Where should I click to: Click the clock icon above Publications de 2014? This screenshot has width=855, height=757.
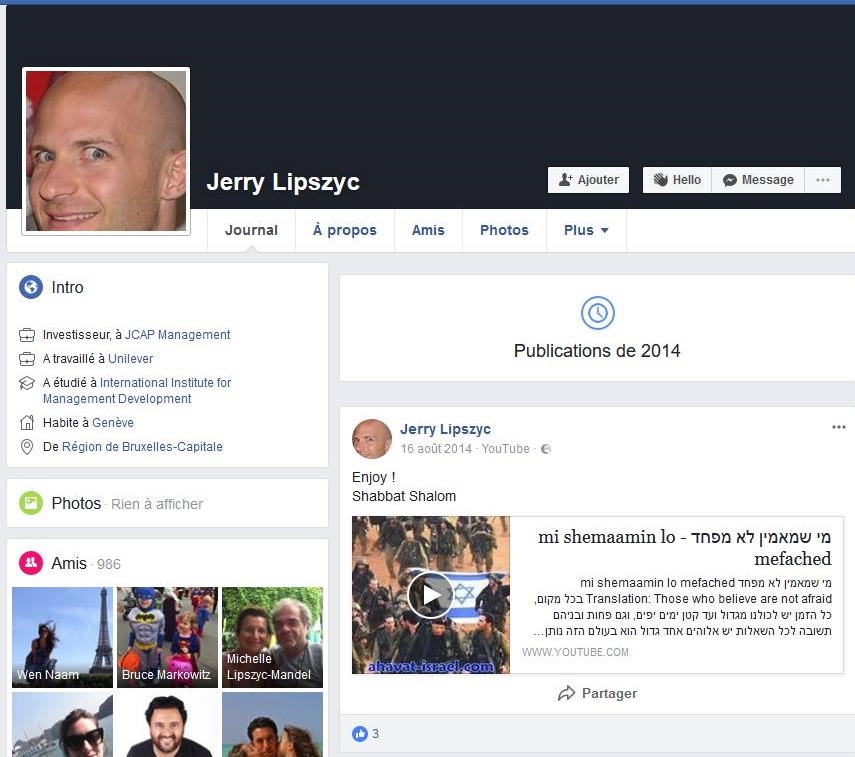[x=597, y=314]
